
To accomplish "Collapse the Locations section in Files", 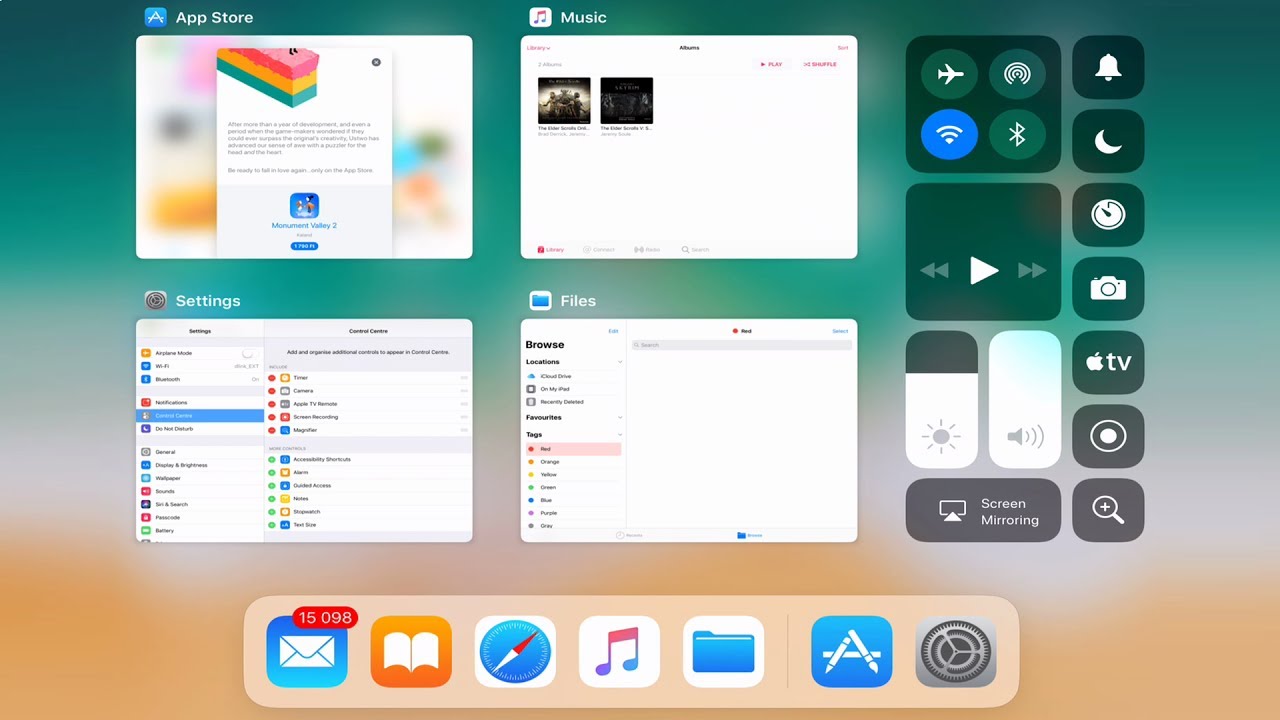I will coord(620,362).
